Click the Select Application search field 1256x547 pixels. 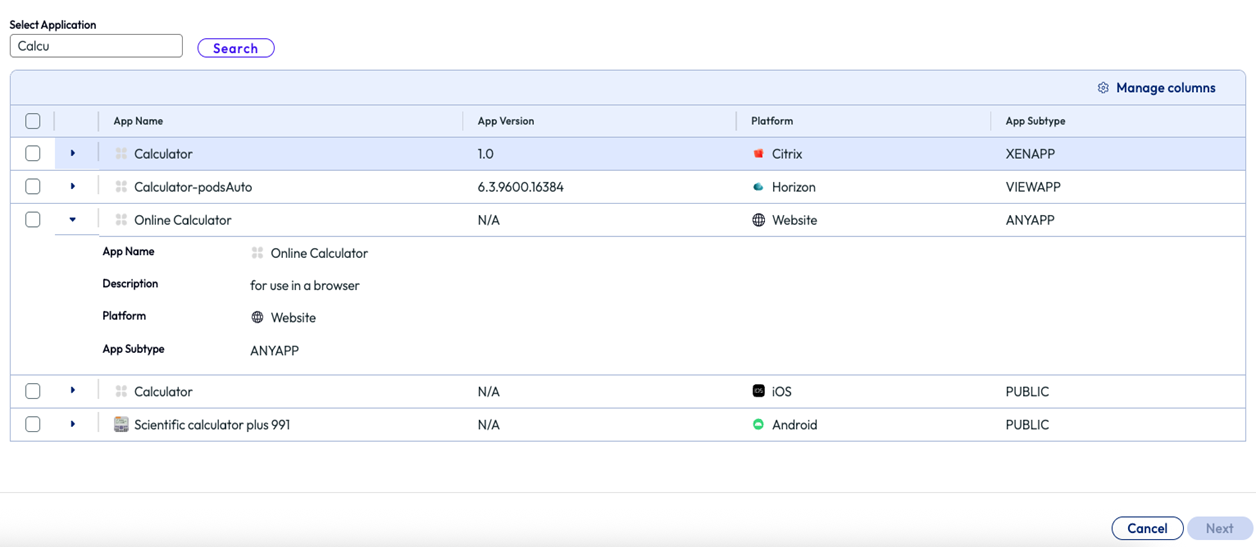tap(96, 46)
